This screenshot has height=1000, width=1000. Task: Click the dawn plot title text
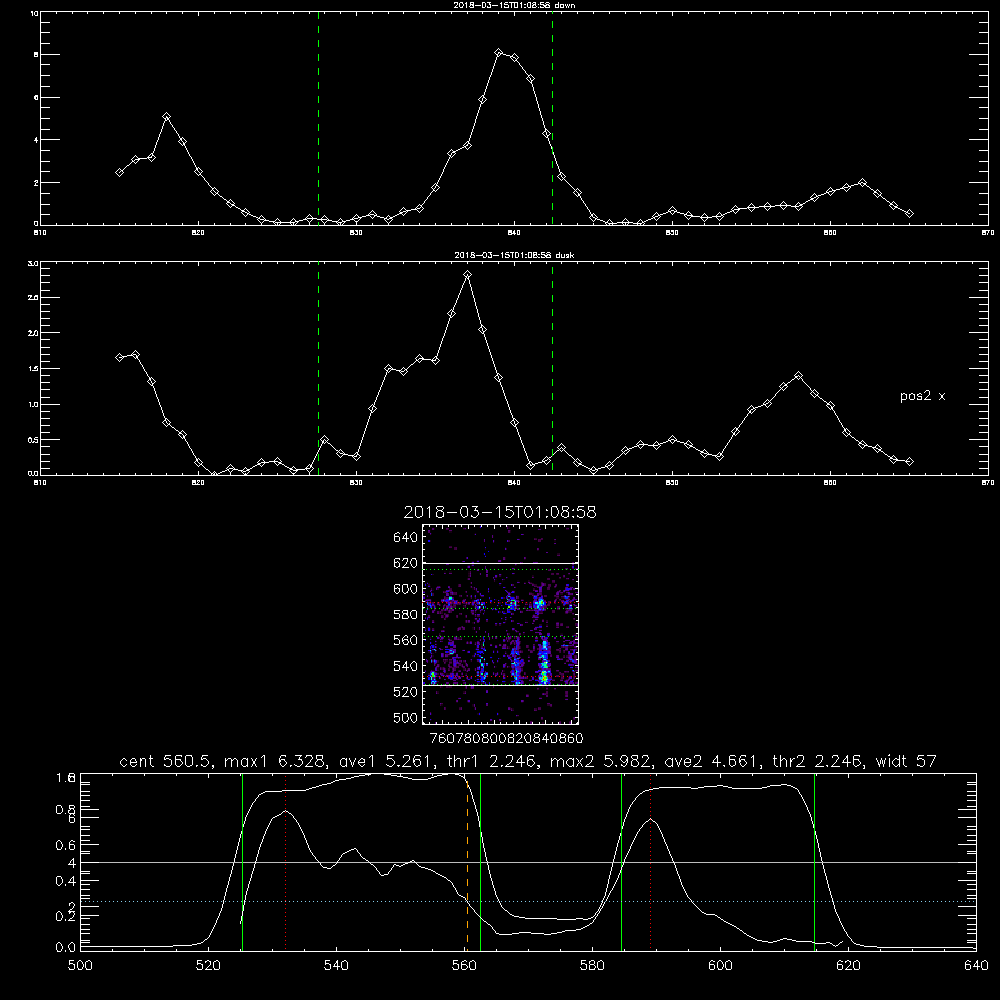click(x=514, y=5)
